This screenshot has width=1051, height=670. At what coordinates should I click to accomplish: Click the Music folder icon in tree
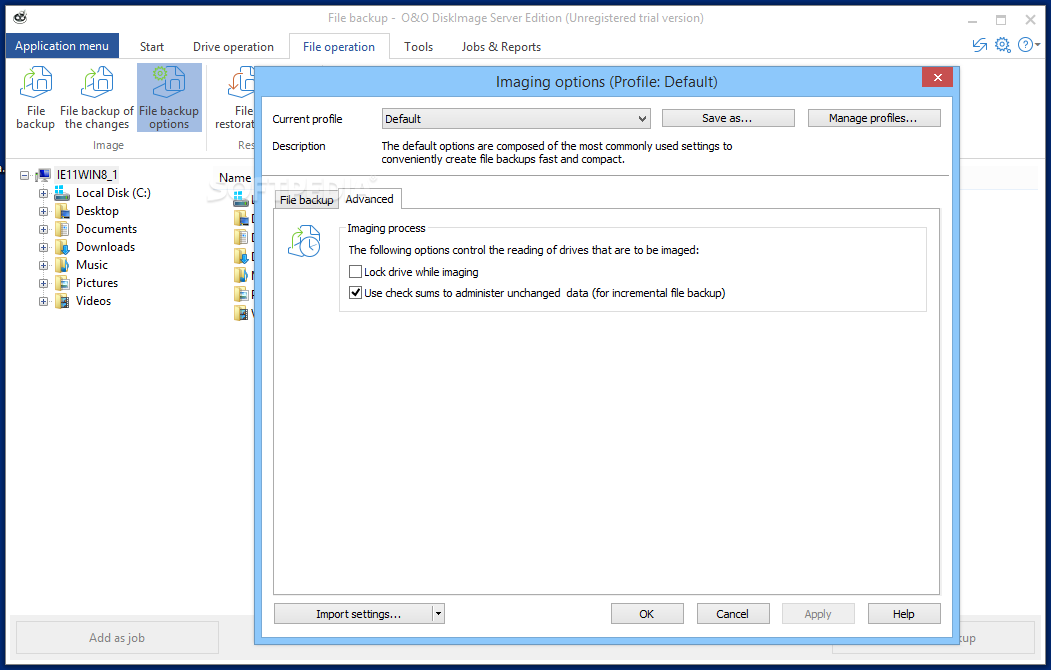click(x=62, y=265)
